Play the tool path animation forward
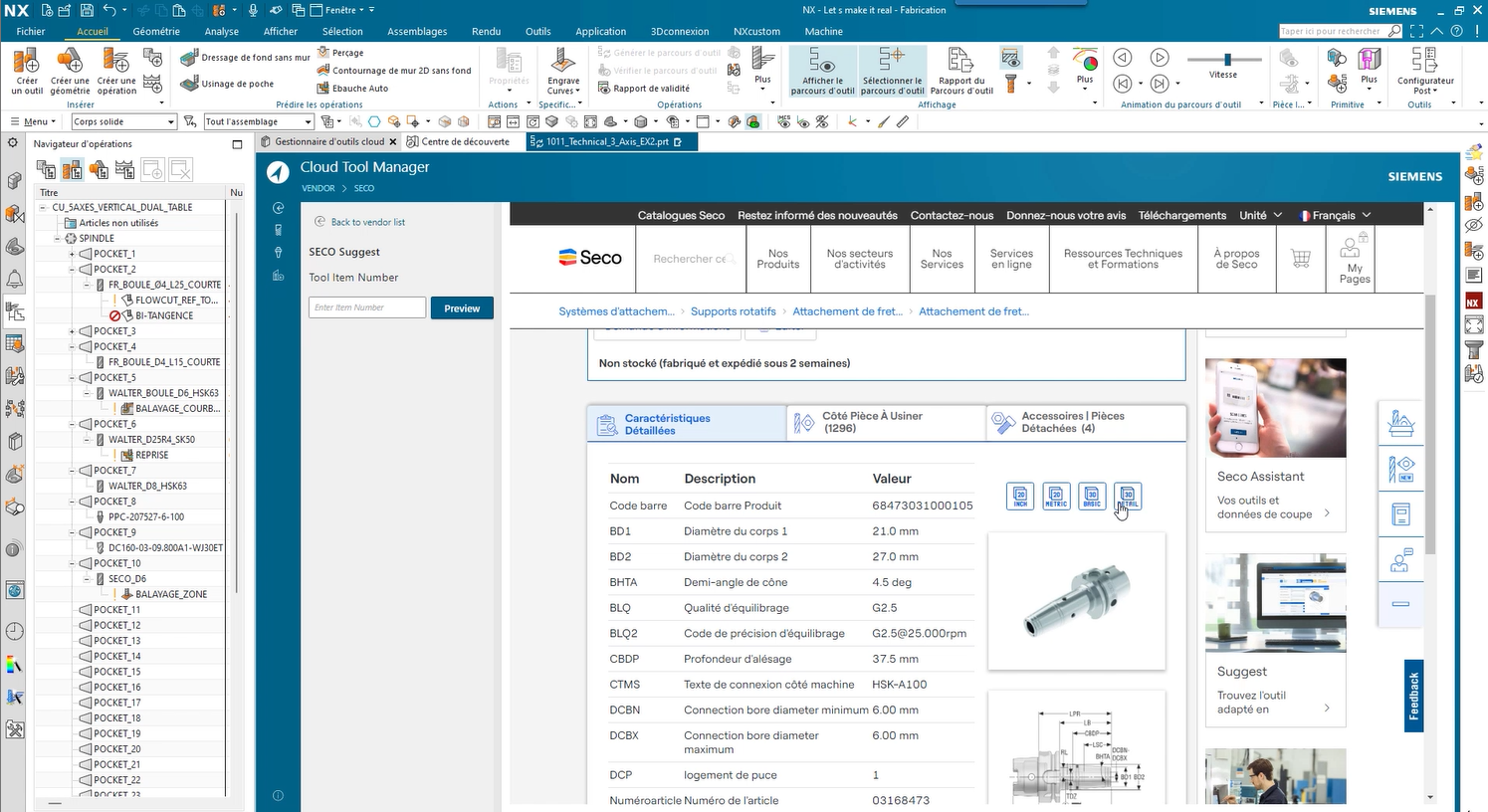Screen dimensions: 1488x812 (x=1160, y=57)
